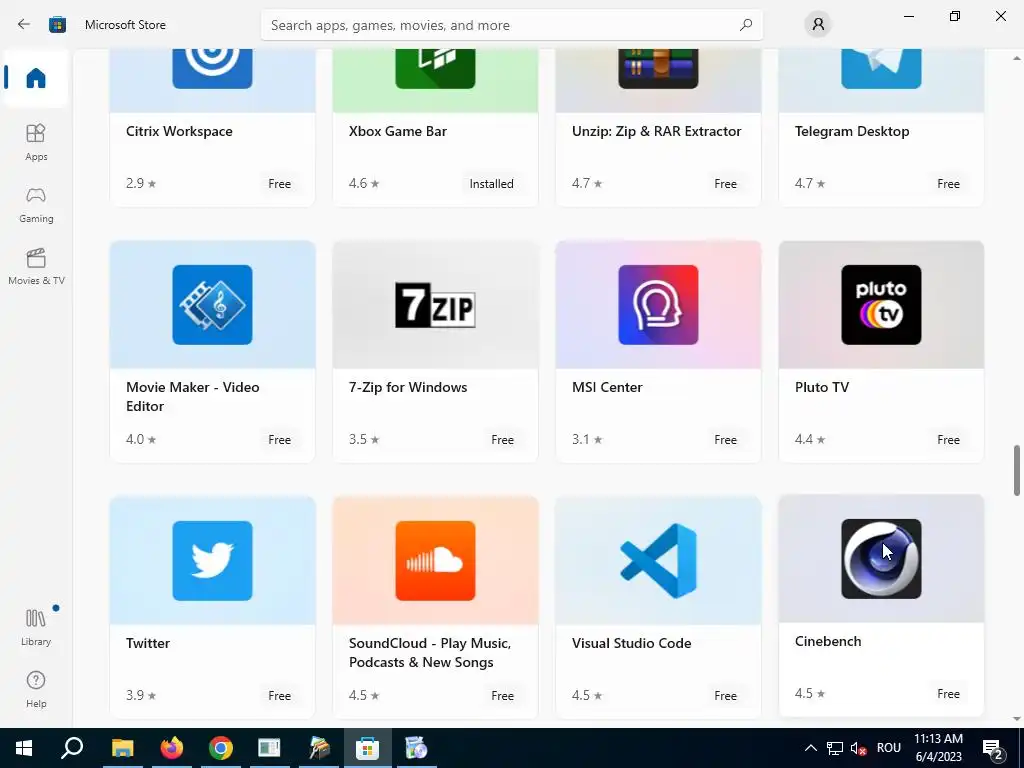The image size is (1024, 768).
Task: Click the Movie Maker app icon
Action: pos(212,305)
